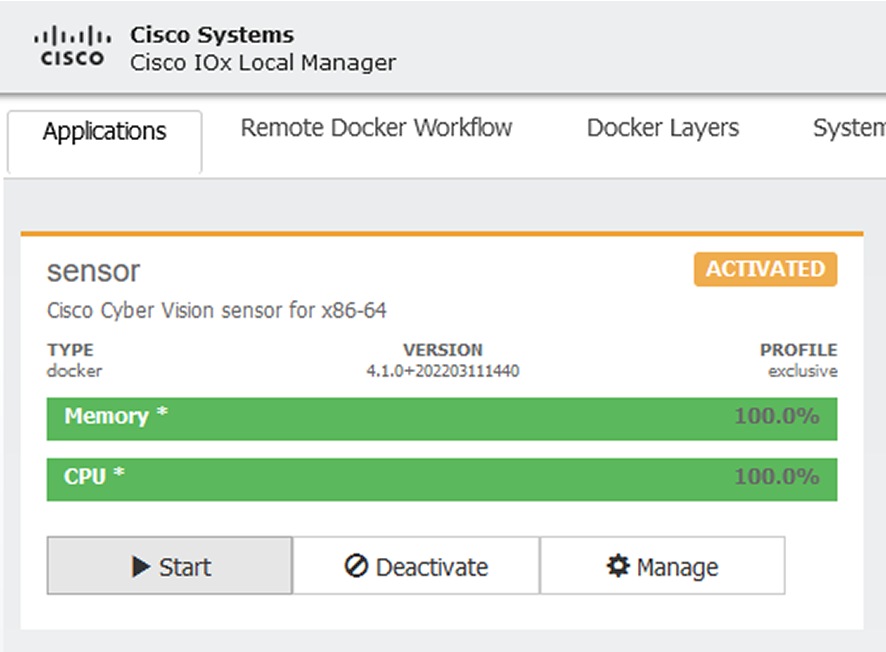The image size is (886, 652).
Task: Click the Cisco IOx Local Manager heading
Action: 264,62
